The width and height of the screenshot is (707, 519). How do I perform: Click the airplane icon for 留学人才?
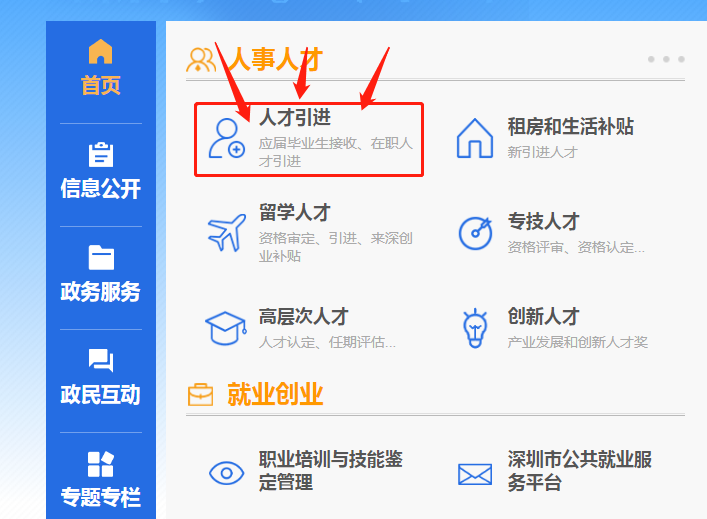pos(227,232)
